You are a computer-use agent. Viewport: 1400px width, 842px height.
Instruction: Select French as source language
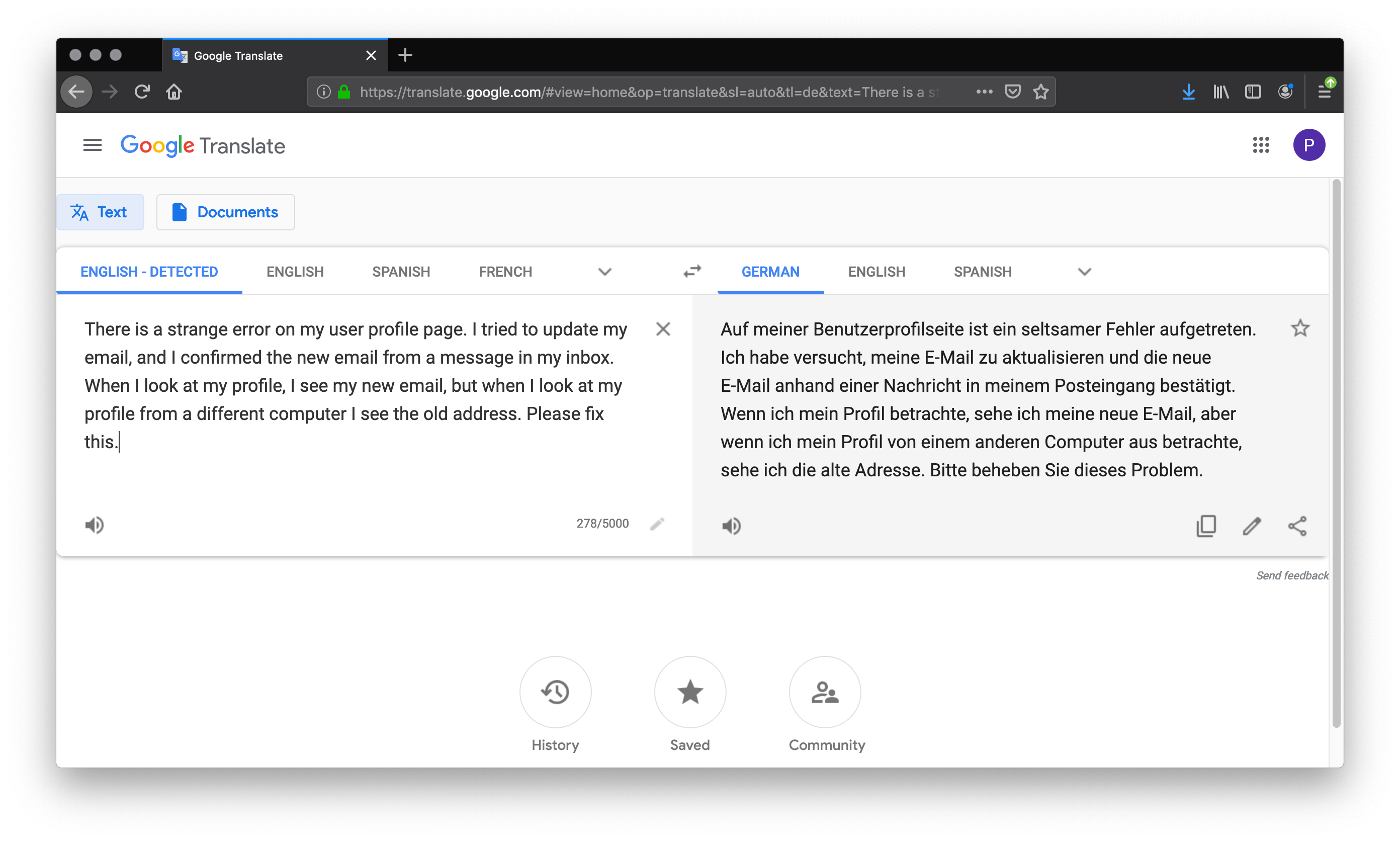click(x=505, y=272)
